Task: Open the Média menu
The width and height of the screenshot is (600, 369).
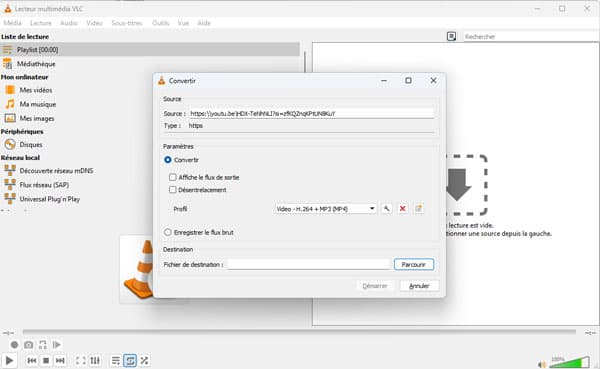Action: tap(12, 23)
